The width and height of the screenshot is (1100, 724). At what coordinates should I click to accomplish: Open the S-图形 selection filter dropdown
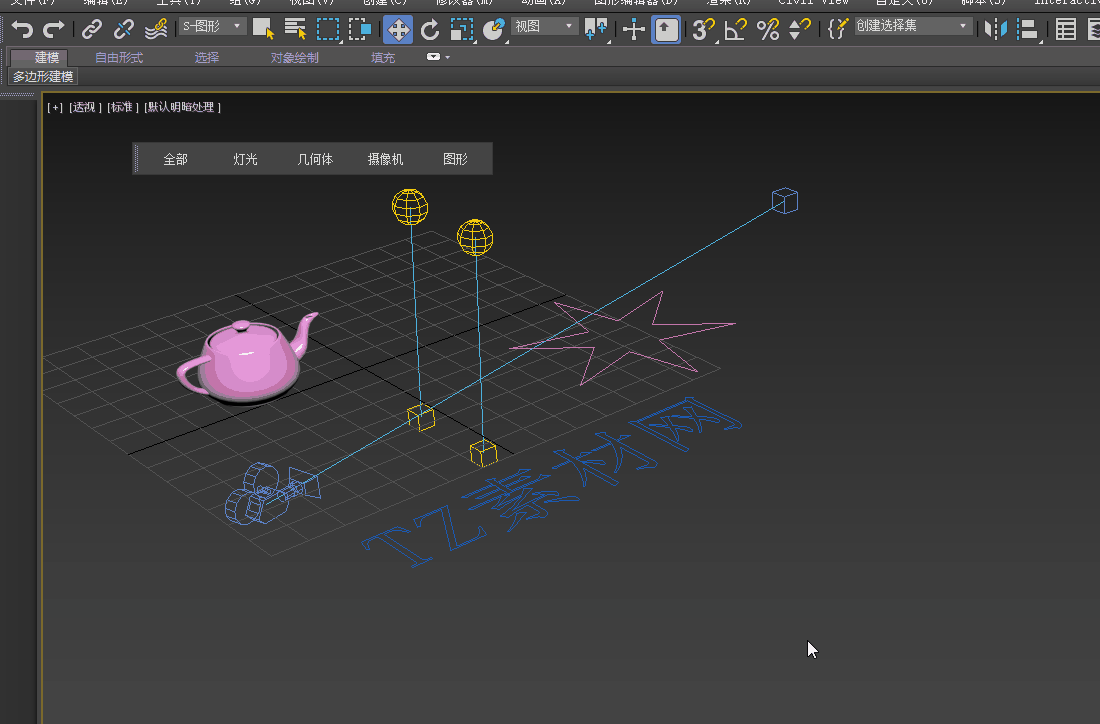(212, 27)
